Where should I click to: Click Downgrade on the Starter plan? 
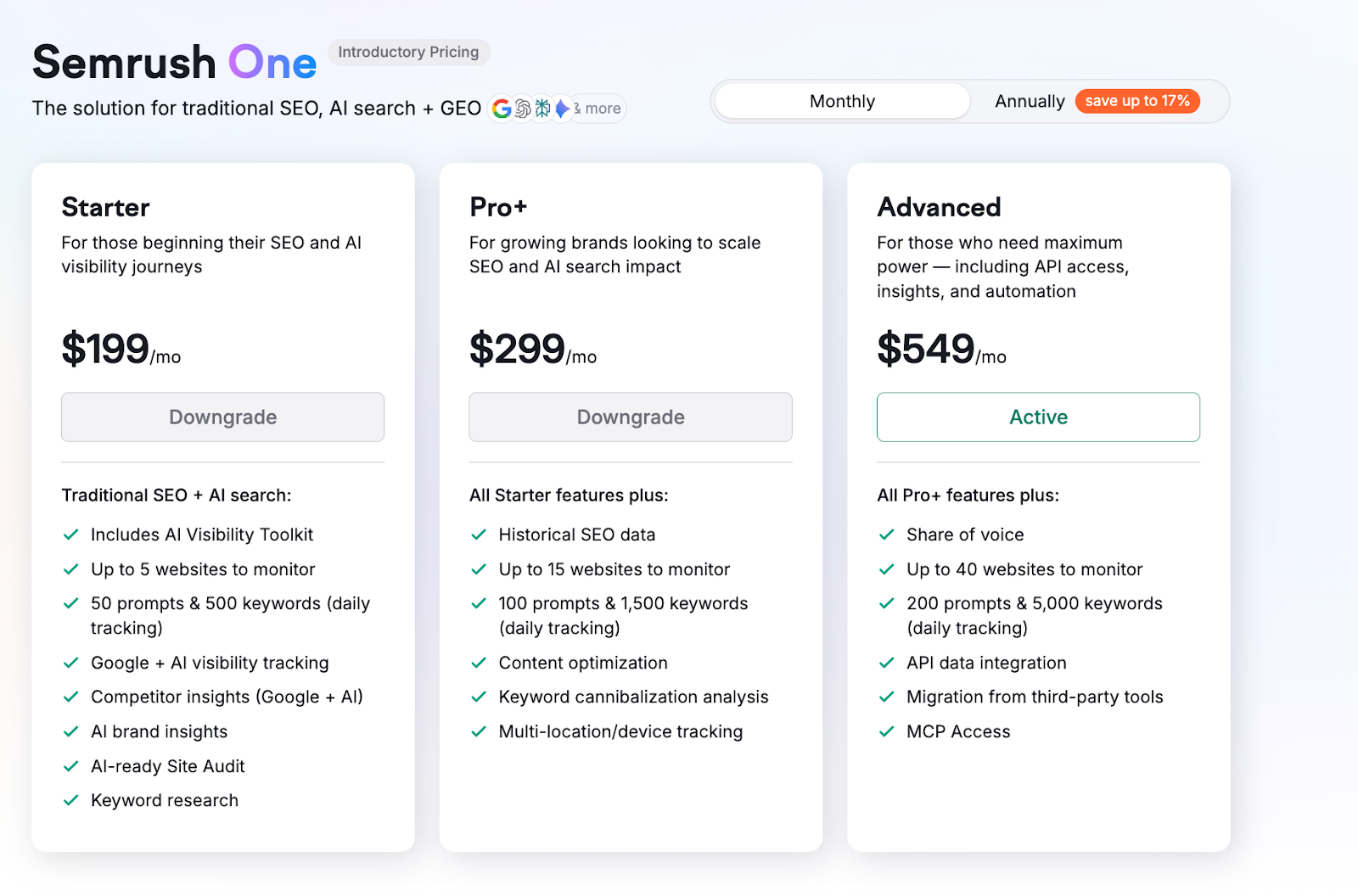coord(222,417)
